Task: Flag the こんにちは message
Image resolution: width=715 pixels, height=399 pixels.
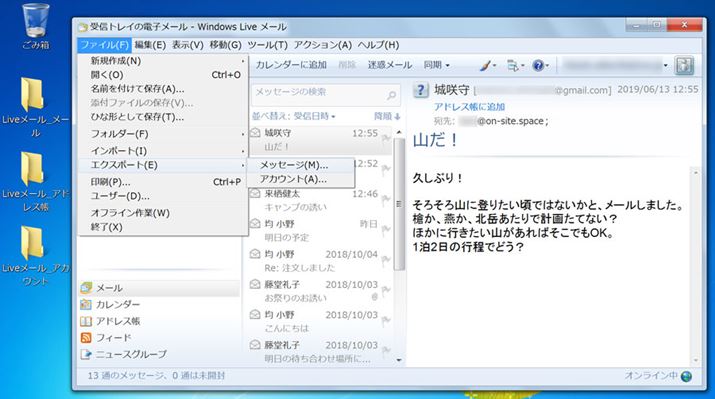Action: coord(386,321)
